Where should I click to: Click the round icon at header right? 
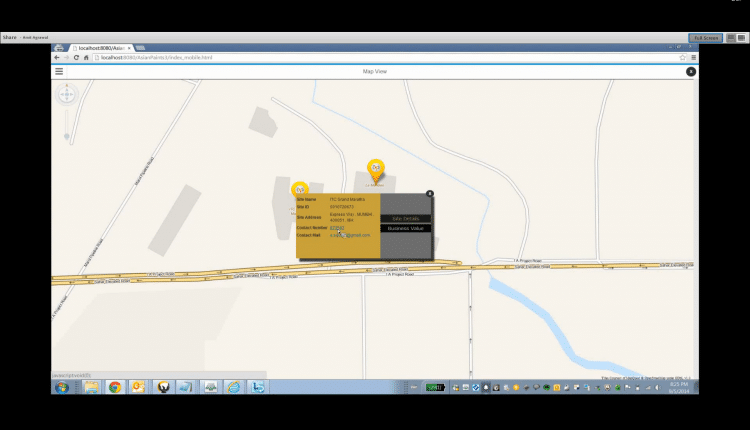click(x=690, y=71)
